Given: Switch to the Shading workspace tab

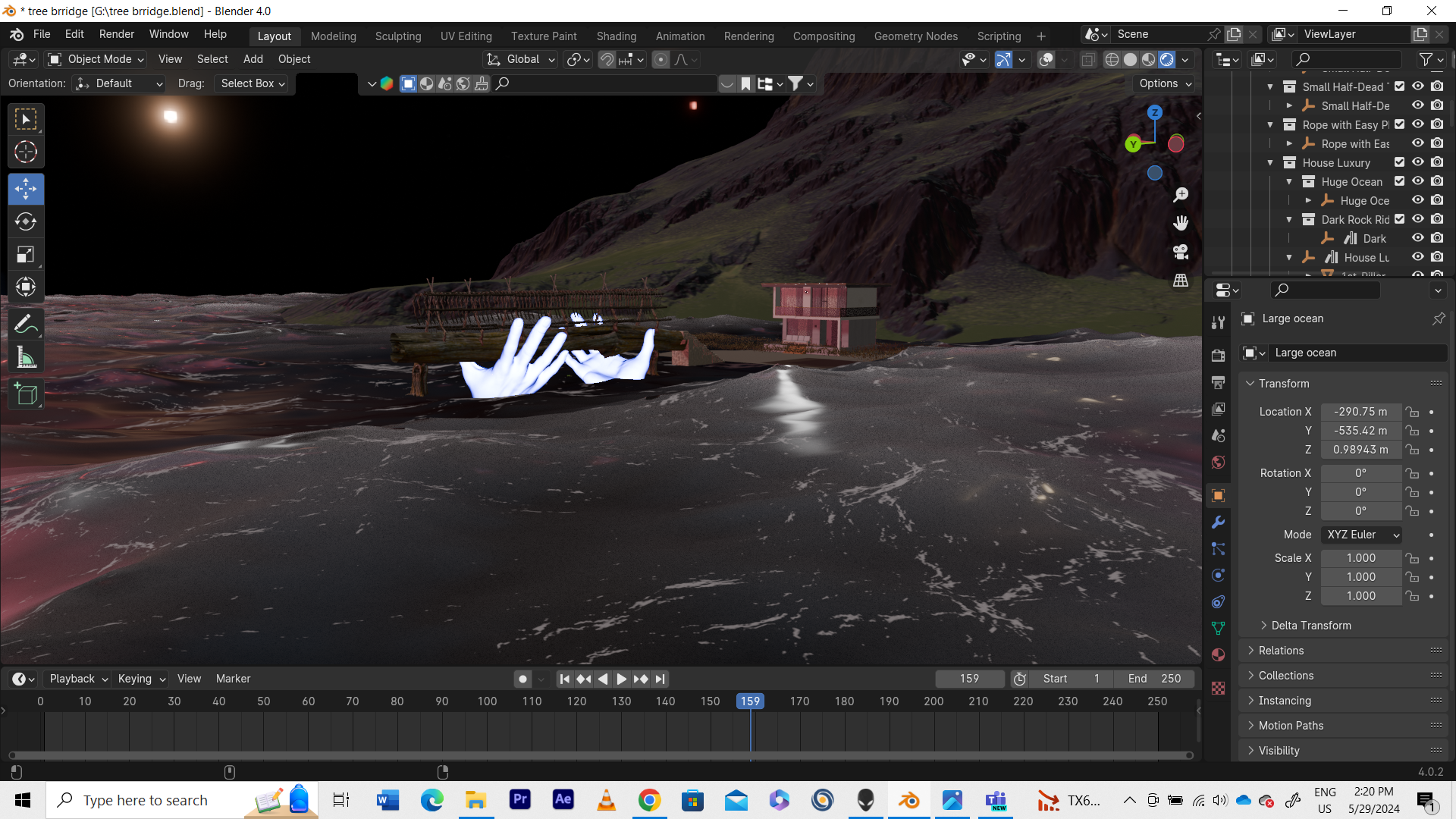Looking at the screenshot, I should click(x=617, y=36).
